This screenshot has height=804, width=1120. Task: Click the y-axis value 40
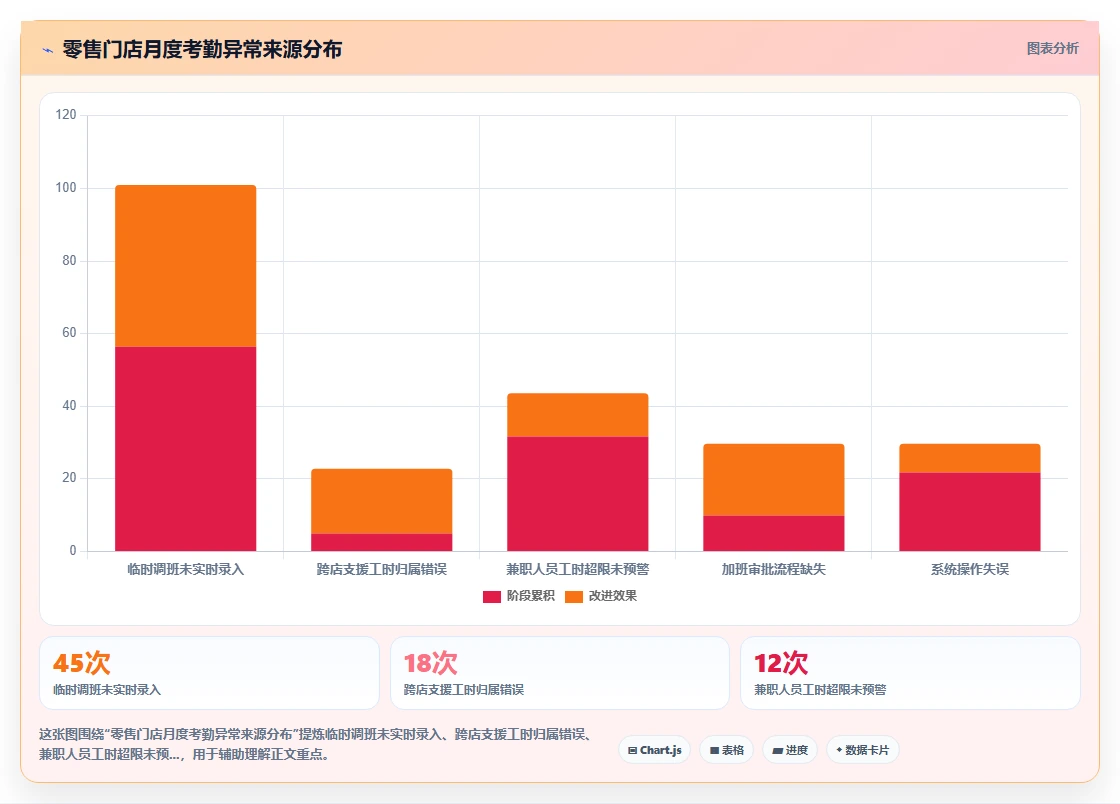click(x=69, y=406)
